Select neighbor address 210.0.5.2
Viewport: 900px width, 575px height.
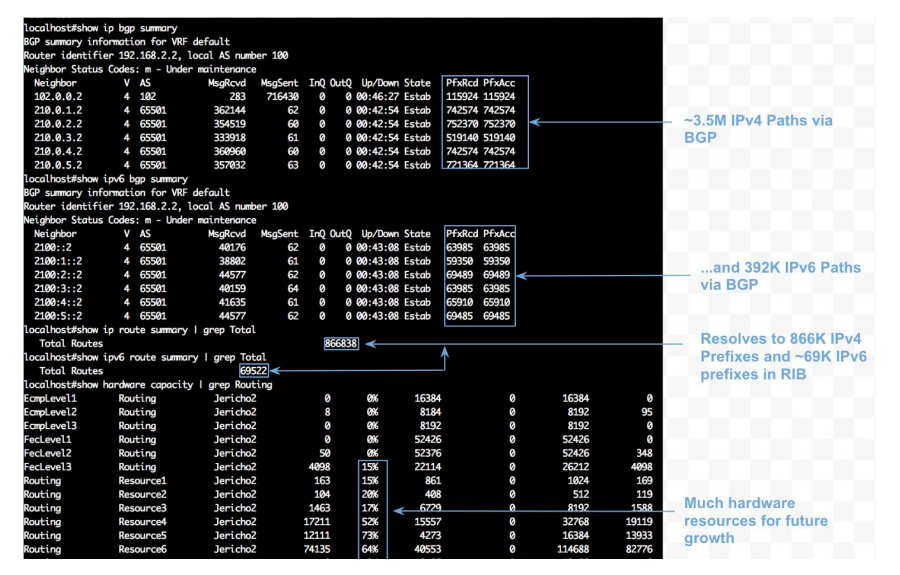[x=58, y=165]
